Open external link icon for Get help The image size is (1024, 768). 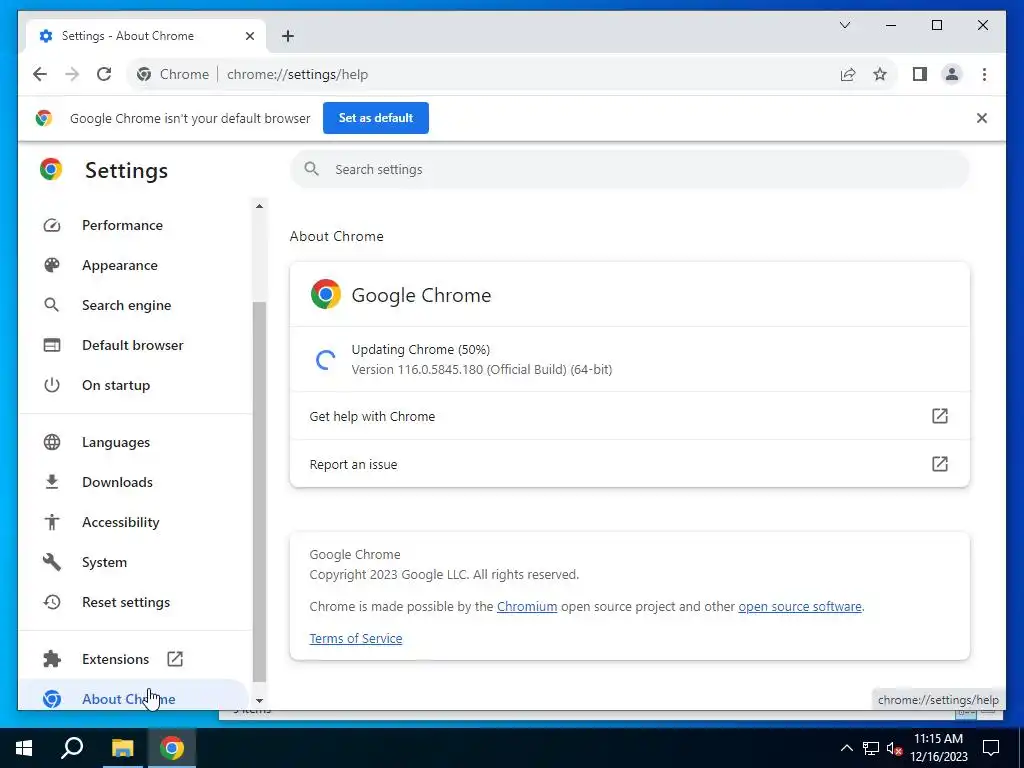point(939,416)
